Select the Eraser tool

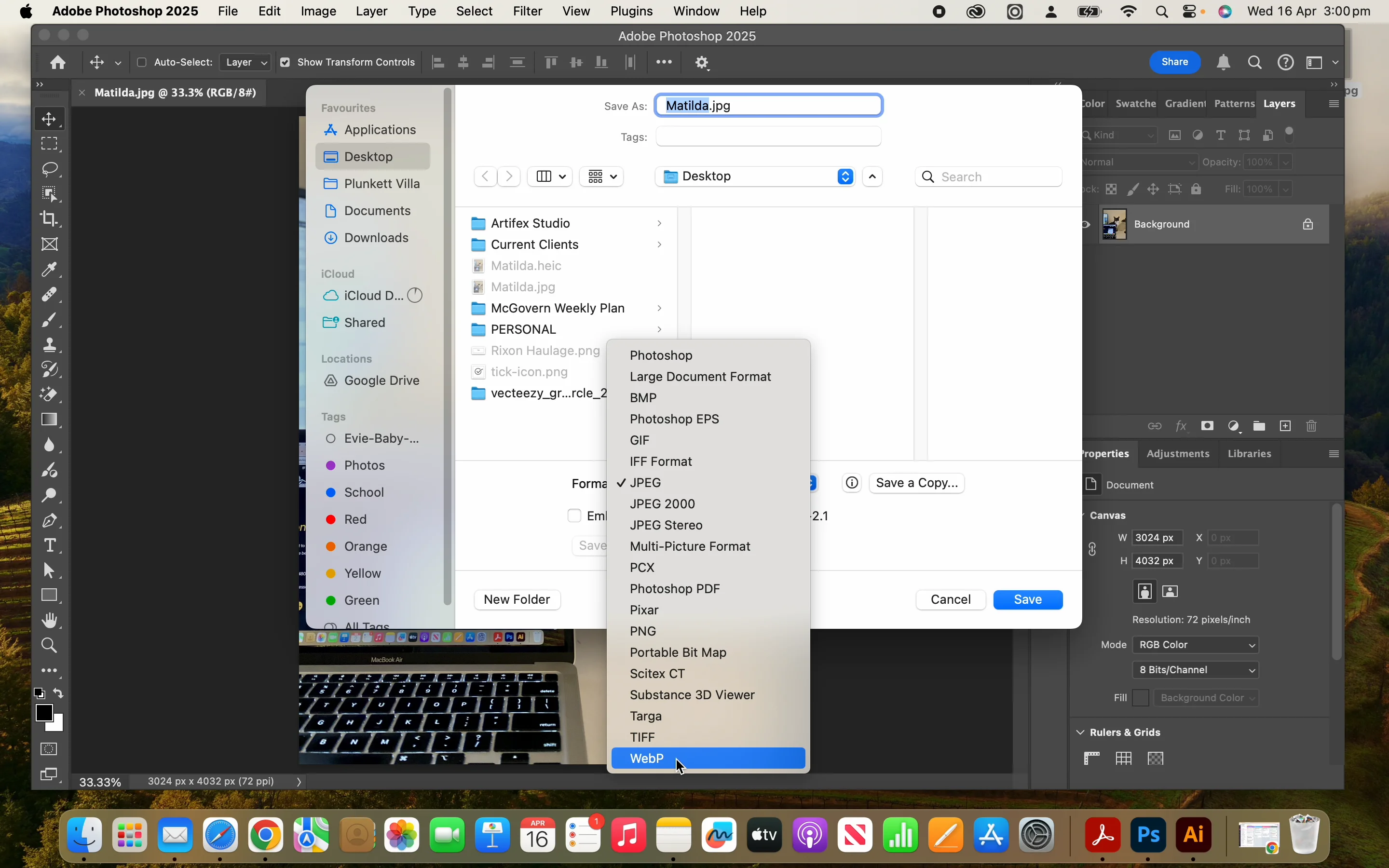(49, 395)
